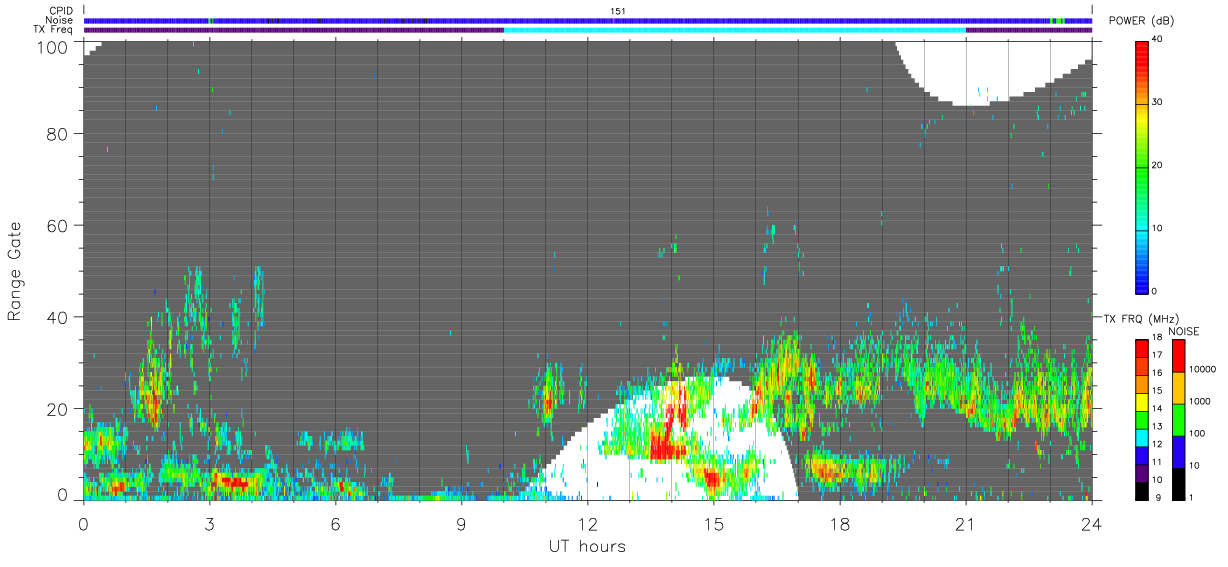Click the 60 tick on the Range Gate axis
1228x567 pixels.
[58, 225]
